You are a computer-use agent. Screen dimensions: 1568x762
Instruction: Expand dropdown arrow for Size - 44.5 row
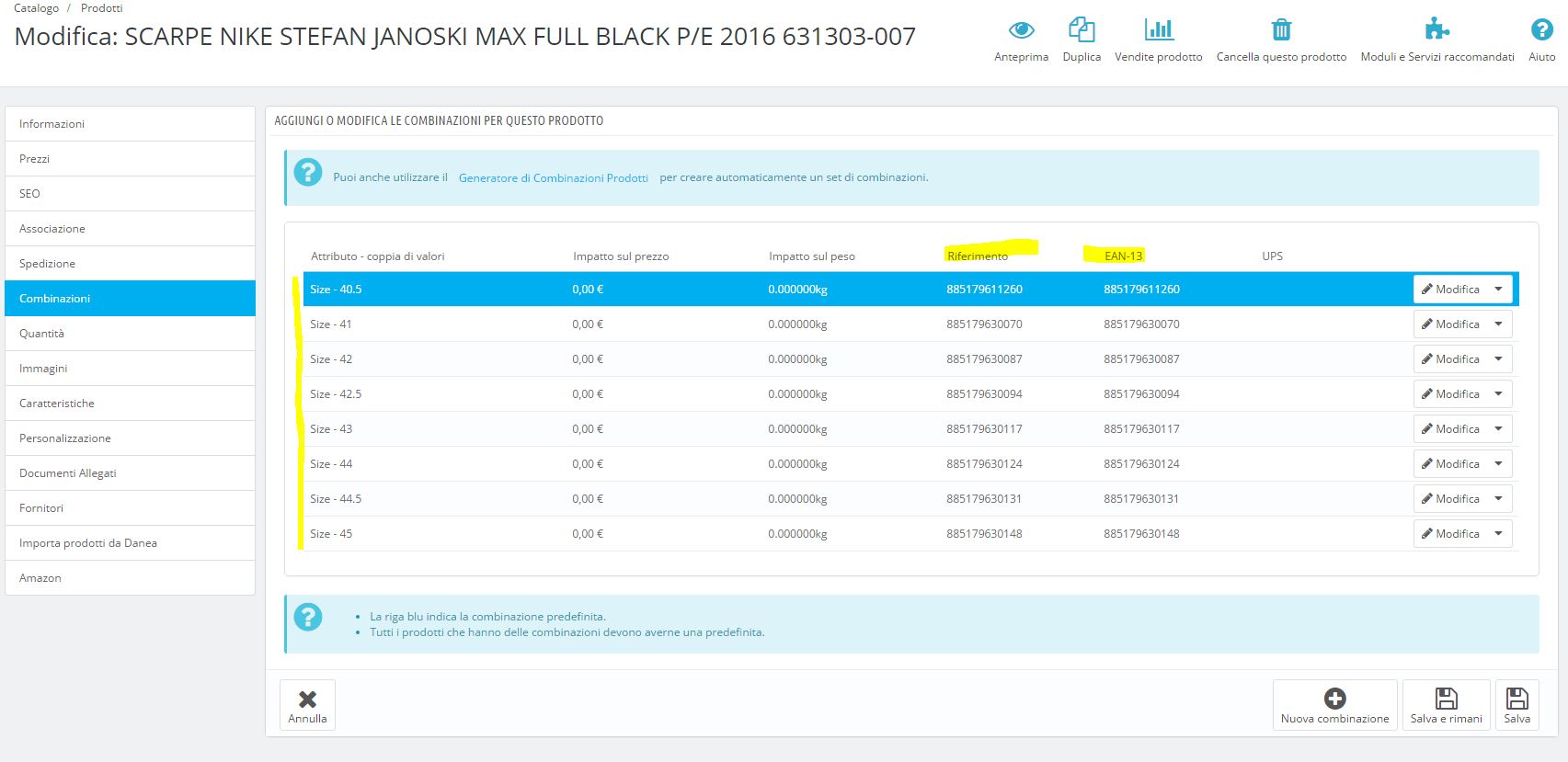[x=1499, y=499]
